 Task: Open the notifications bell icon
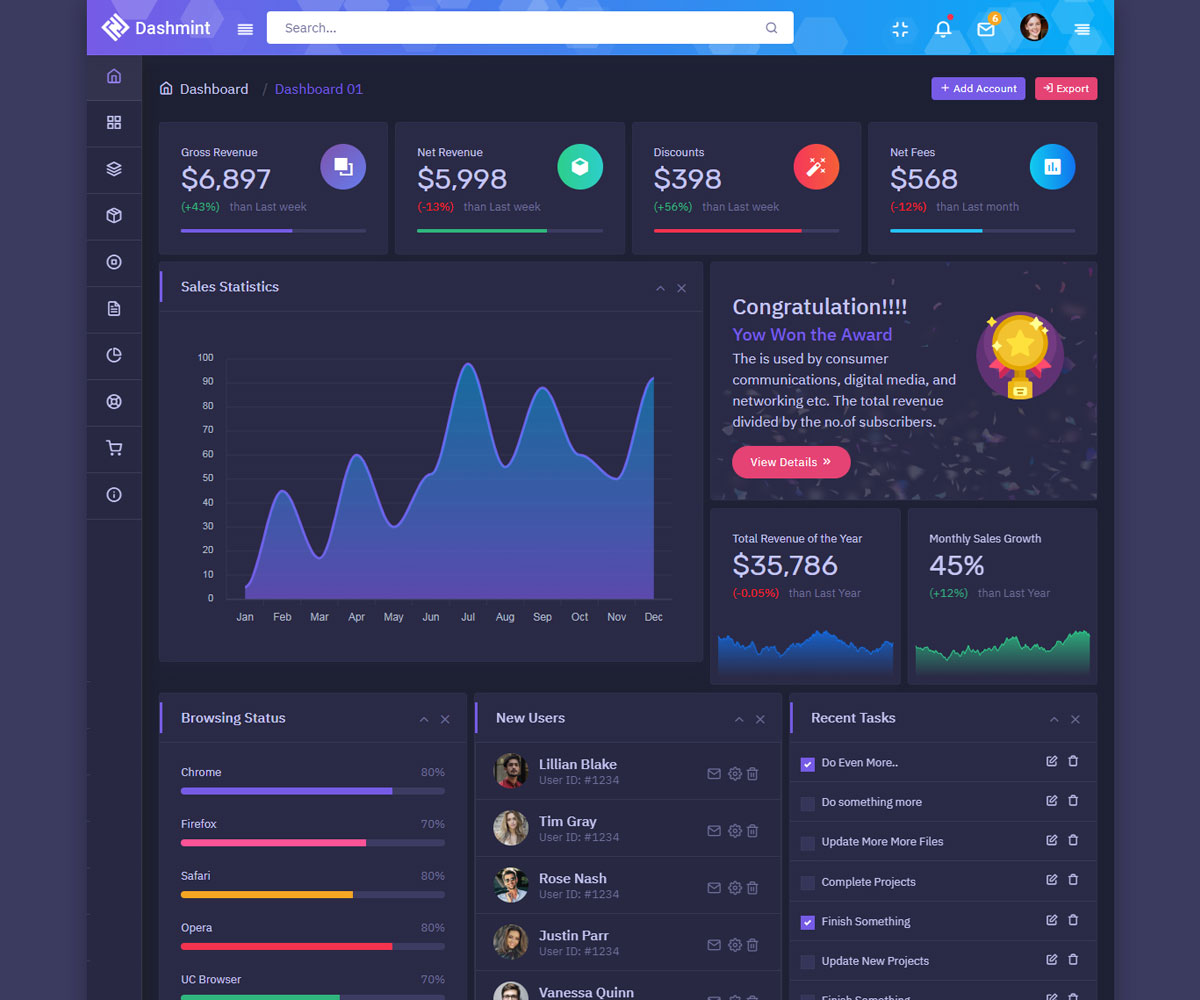click(x=942, y=29)
